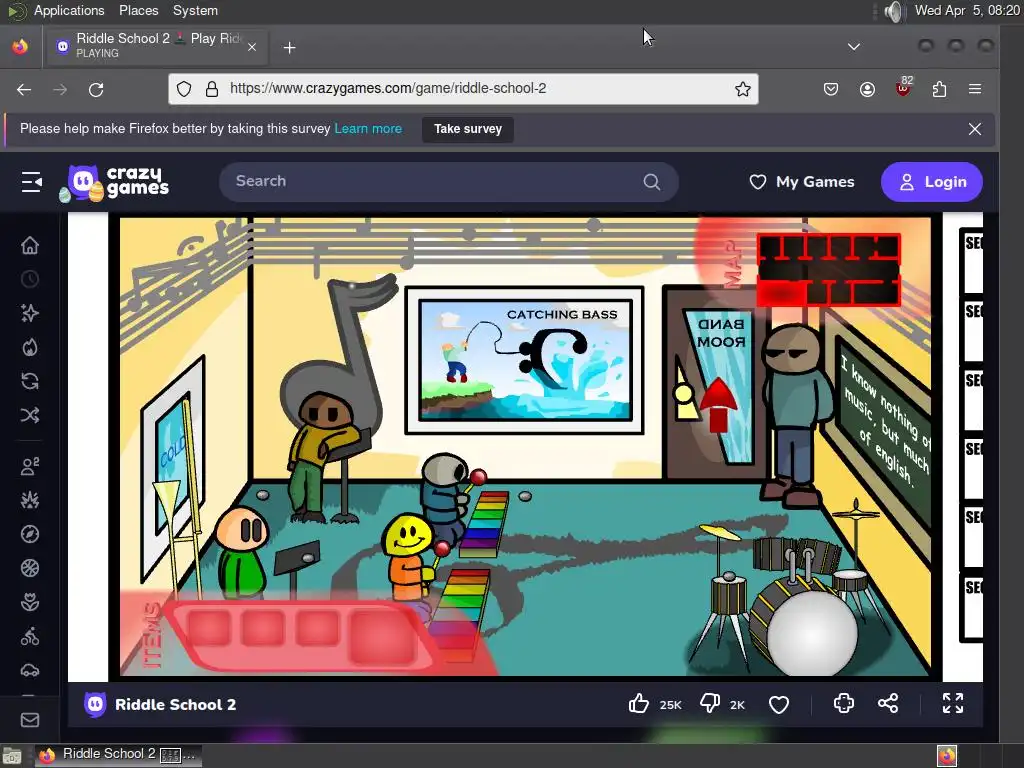Screen dimensions: 1024x768
Task: Share the game via share icon
Action: 888,703
